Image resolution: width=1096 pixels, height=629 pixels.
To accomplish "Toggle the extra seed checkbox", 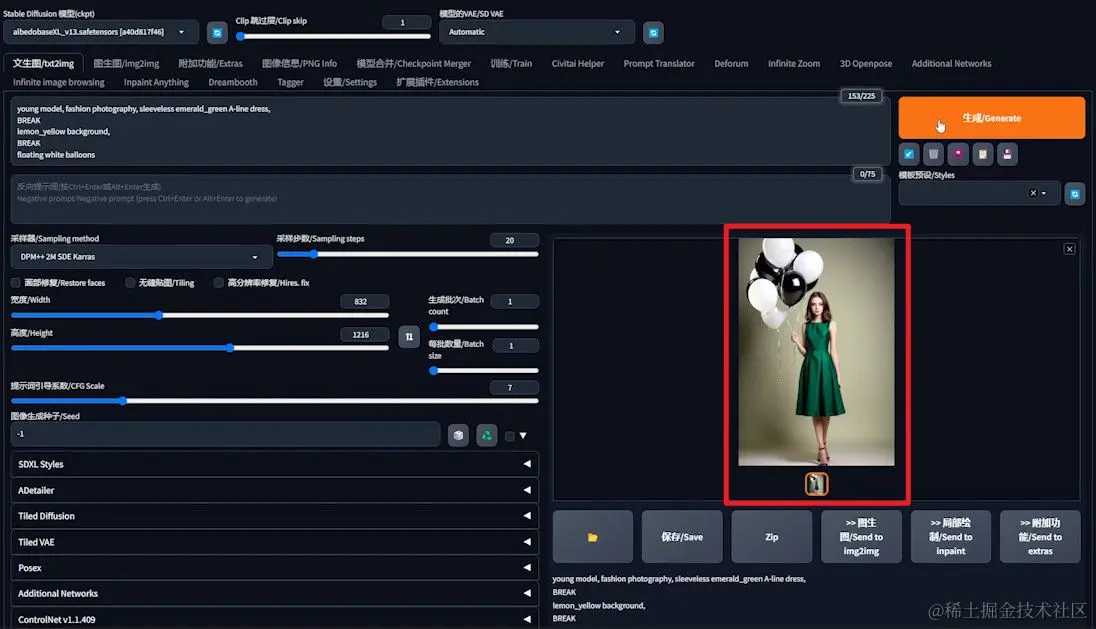I will [x=510, y=436].
